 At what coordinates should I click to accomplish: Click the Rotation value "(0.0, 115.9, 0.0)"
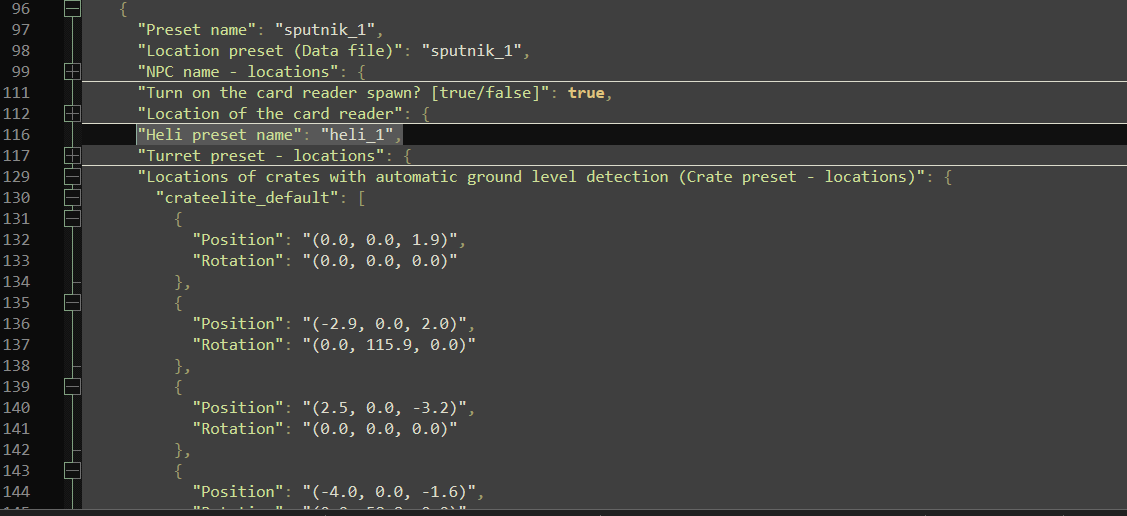[x=388, y=345]
